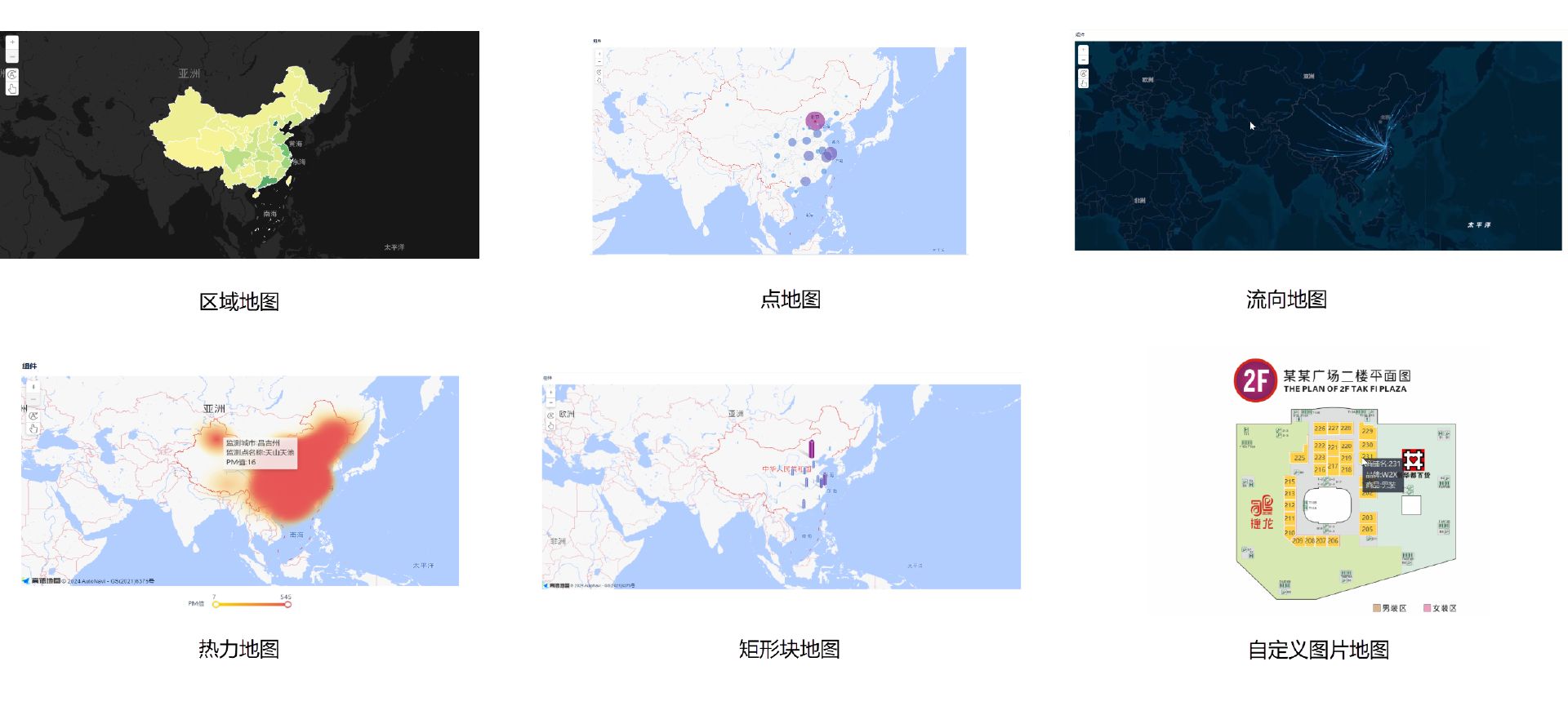Adjust the PM legend maximum handle at 545
The image size is (1568, 715).
pyautogui.click(x=287, y=605)
